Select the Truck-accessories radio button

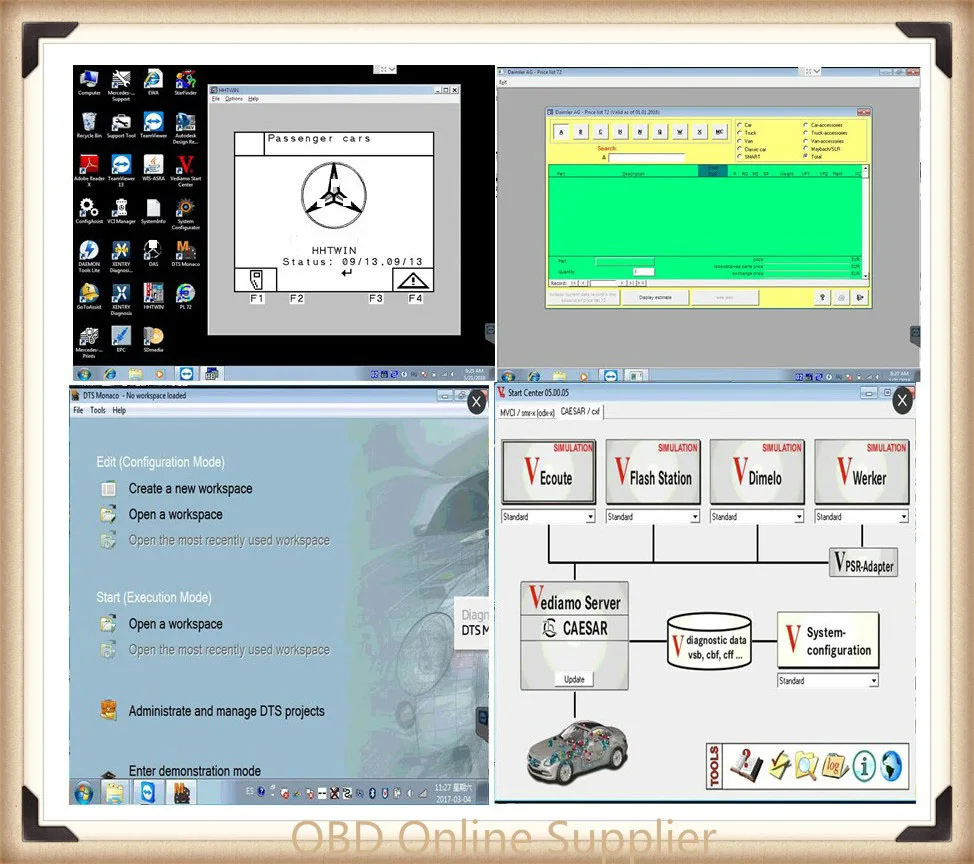(x=806, y=133)
